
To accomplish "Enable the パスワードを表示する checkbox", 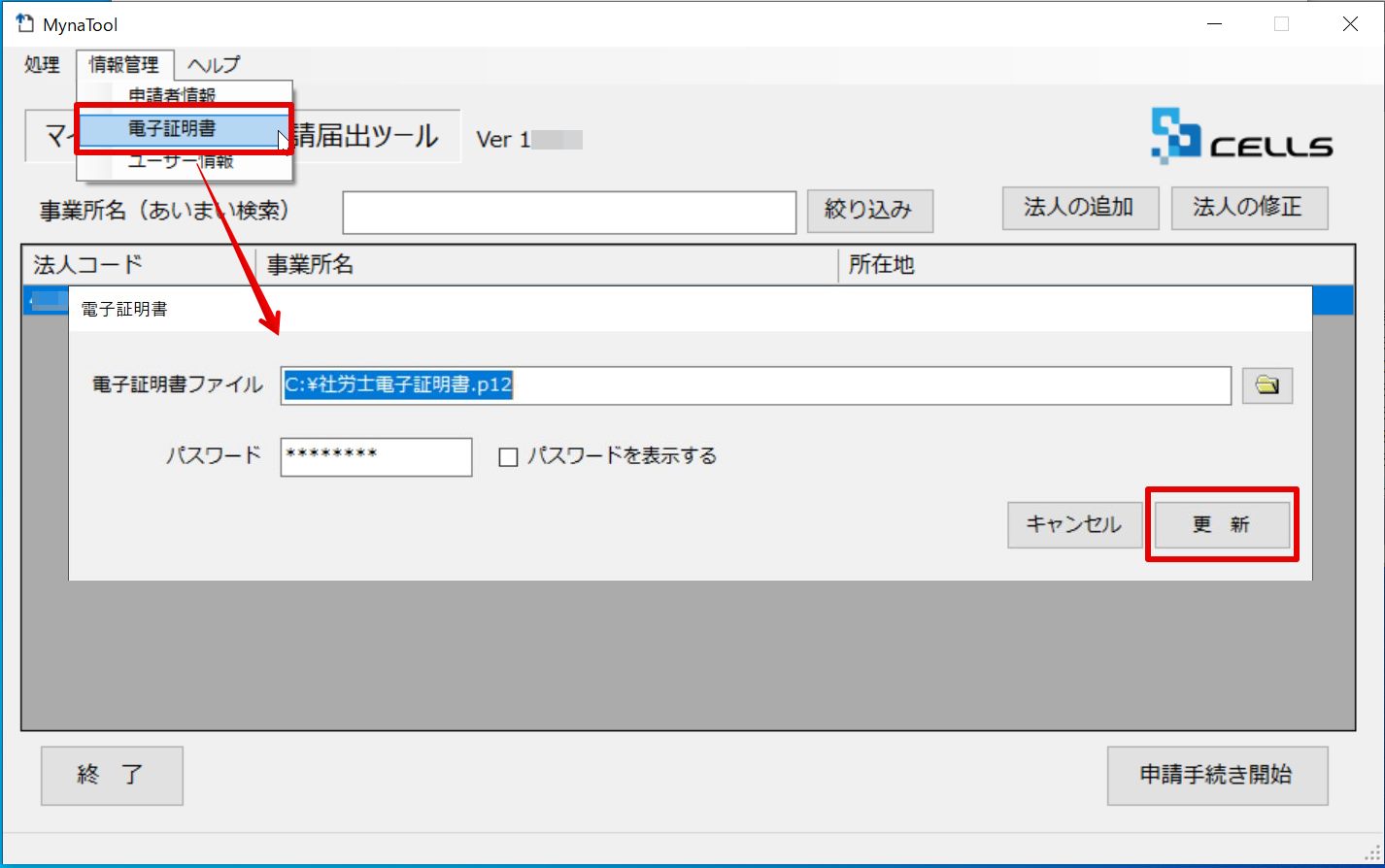I will pos(508,457).
